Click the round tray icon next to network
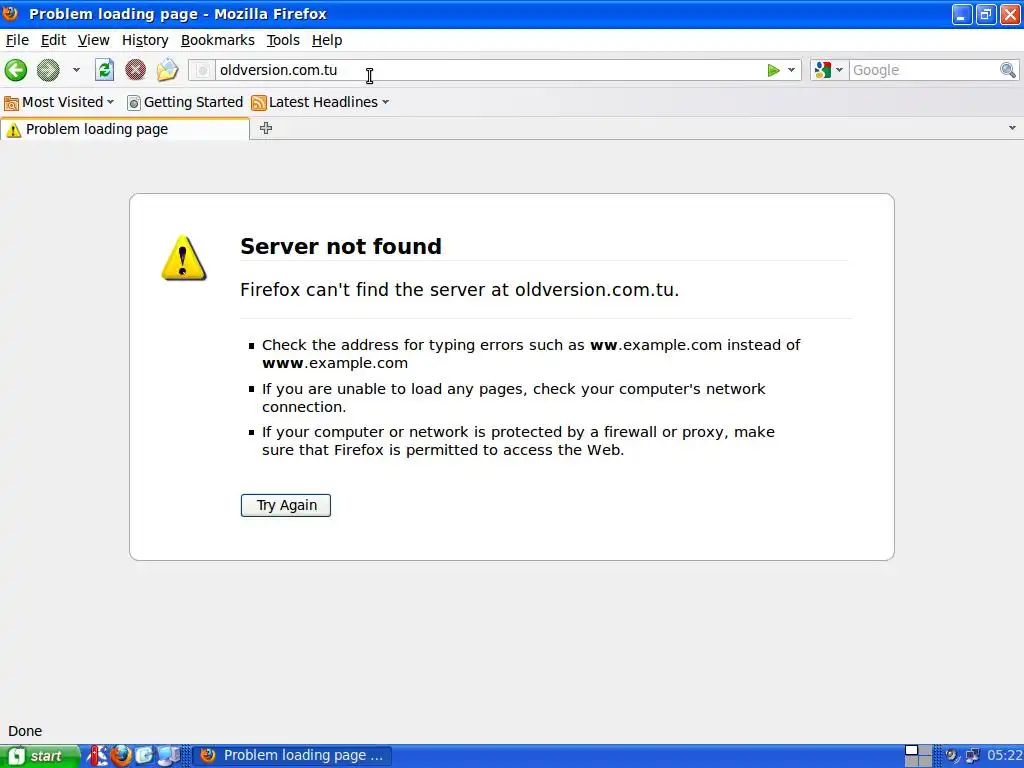Image resolution: width=1024 pixels, height=768 pixels. [952, 756]
